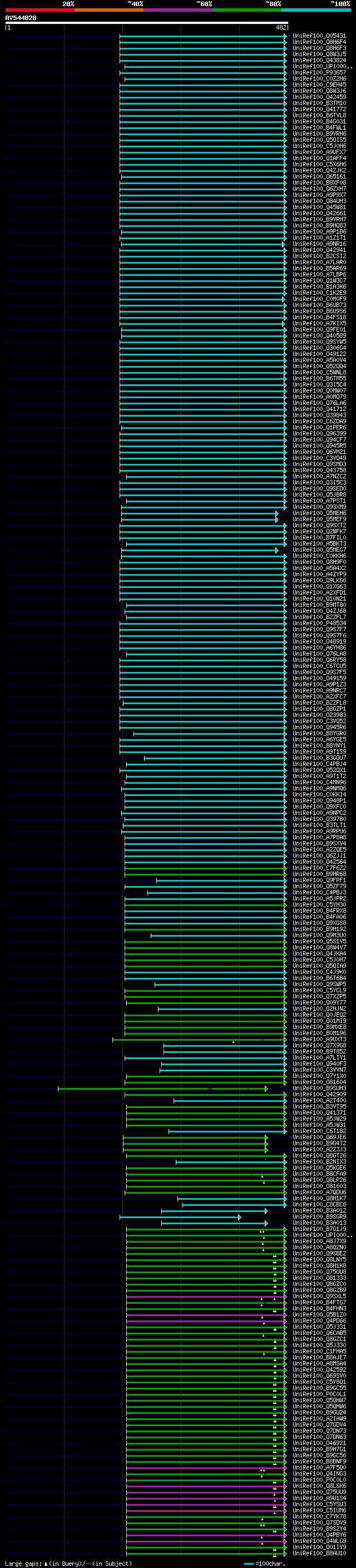Click the green alignment bar for UniRef100_C7F6Z2
The height and width of the screenshot is (1568, 356).
pyautogui.click(x=205, y=868)
